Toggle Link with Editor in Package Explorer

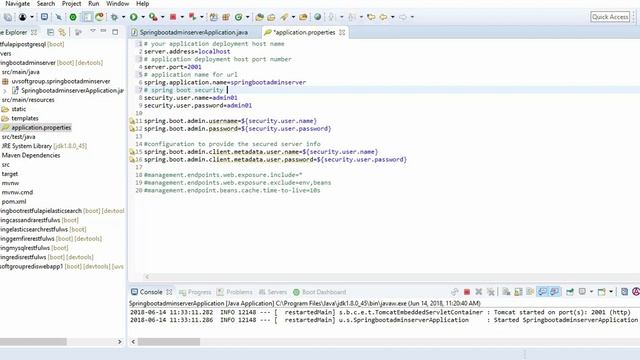coord(62,32)
